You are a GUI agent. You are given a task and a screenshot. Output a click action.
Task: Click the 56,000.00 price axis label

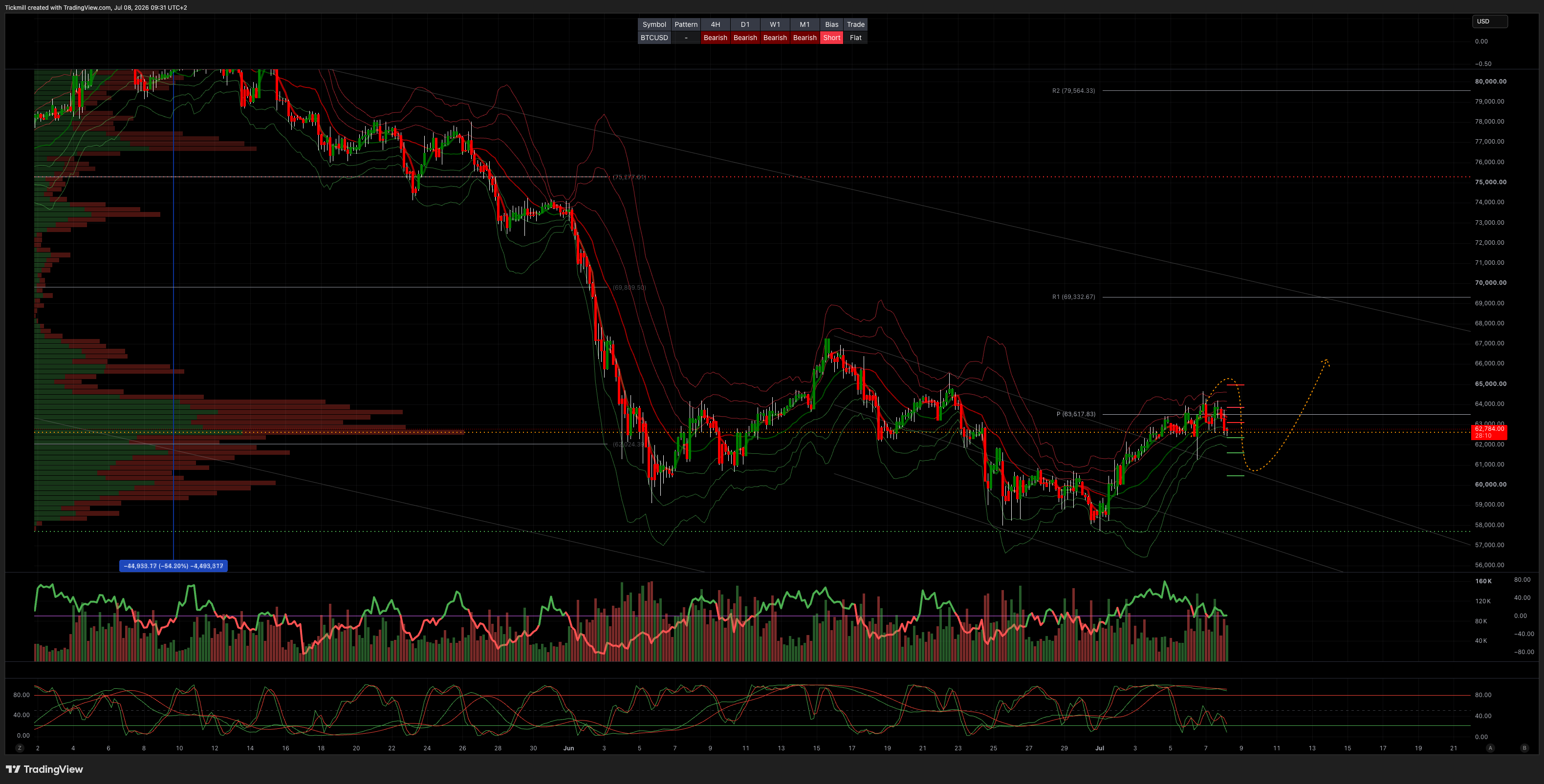[1489, 565]
